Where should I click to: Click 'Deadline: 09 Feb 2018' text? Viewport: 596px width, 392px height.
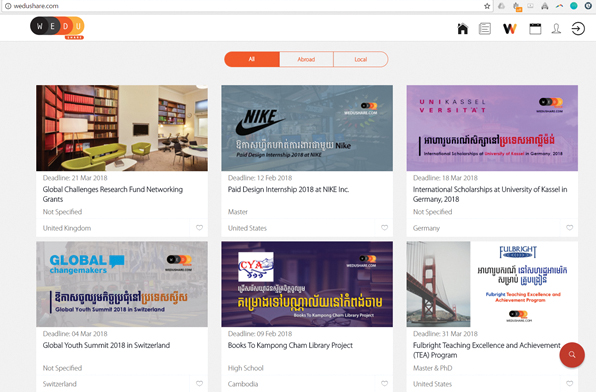260,333
